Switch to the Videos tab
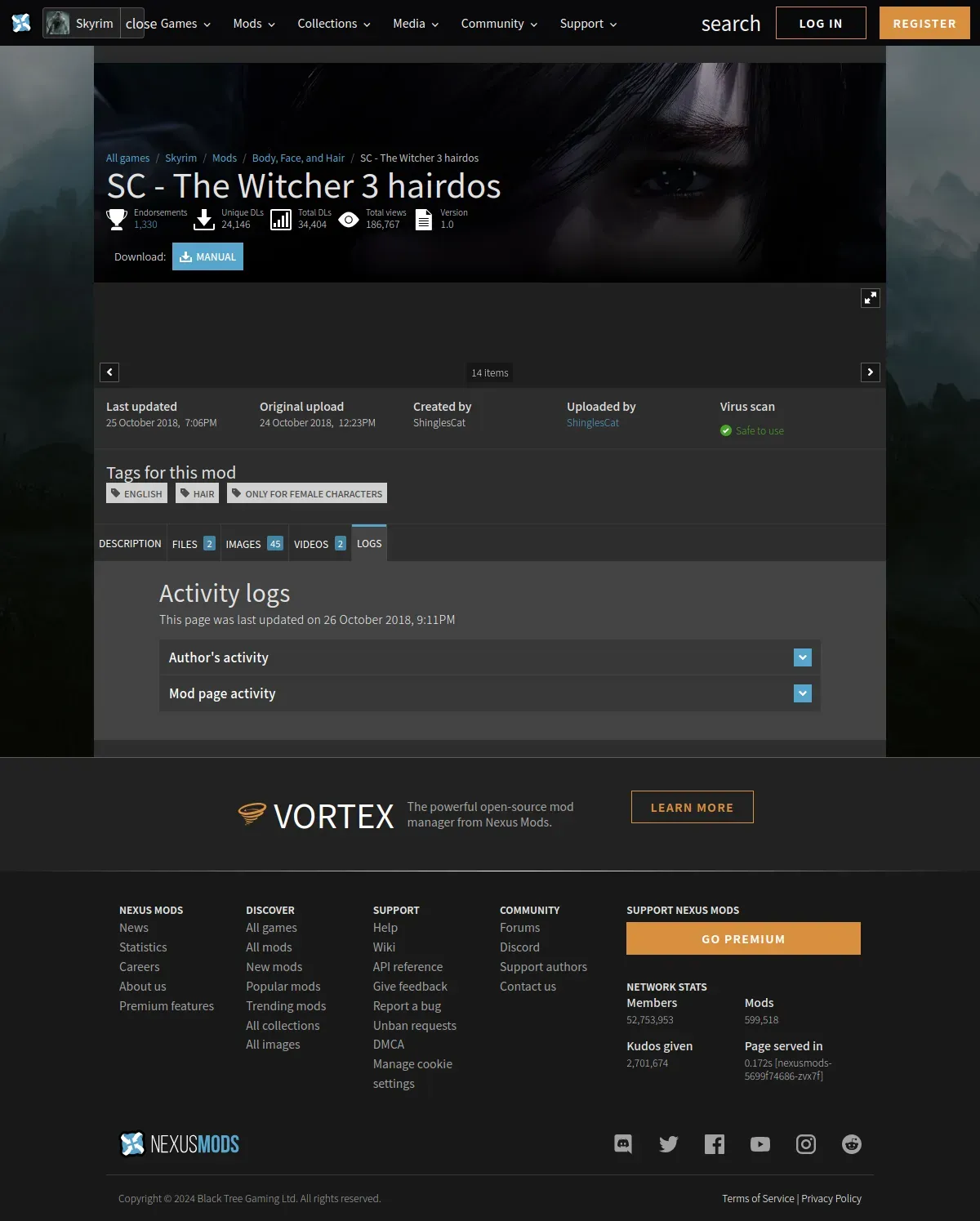 coord(320,544)
